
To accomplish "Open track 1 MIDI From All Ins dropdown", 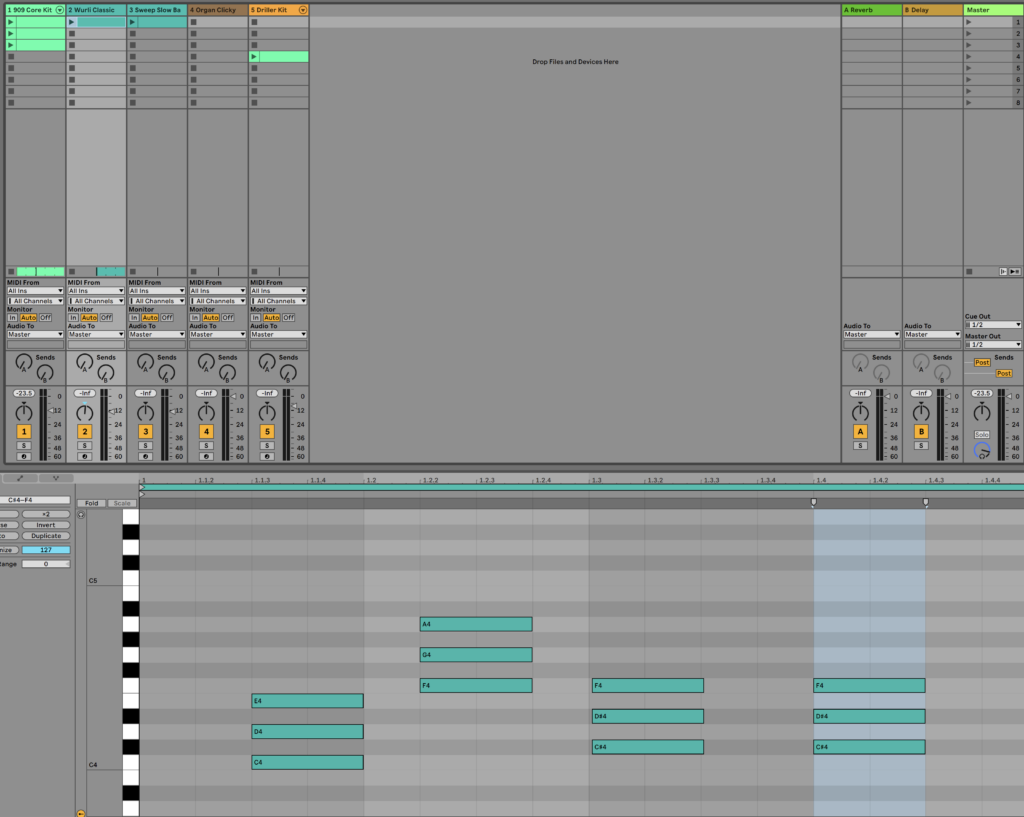I will (35, 291).
